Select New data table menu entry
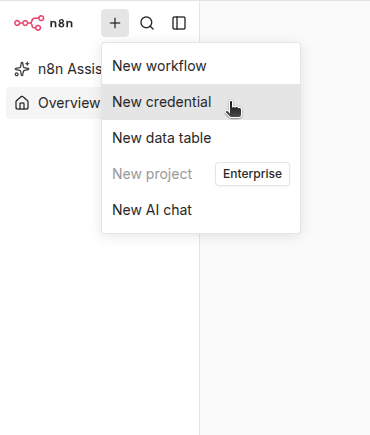Screen dimensions: 370x435 [201, 138]
